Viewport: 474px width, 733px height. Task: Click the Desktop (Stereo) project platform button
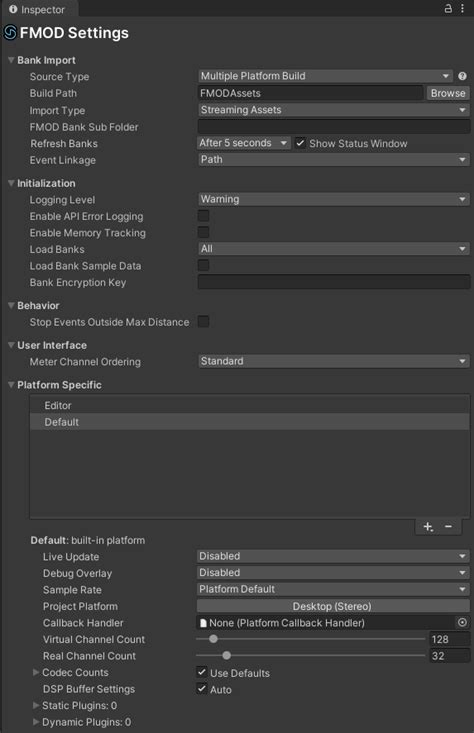[333, 606]
